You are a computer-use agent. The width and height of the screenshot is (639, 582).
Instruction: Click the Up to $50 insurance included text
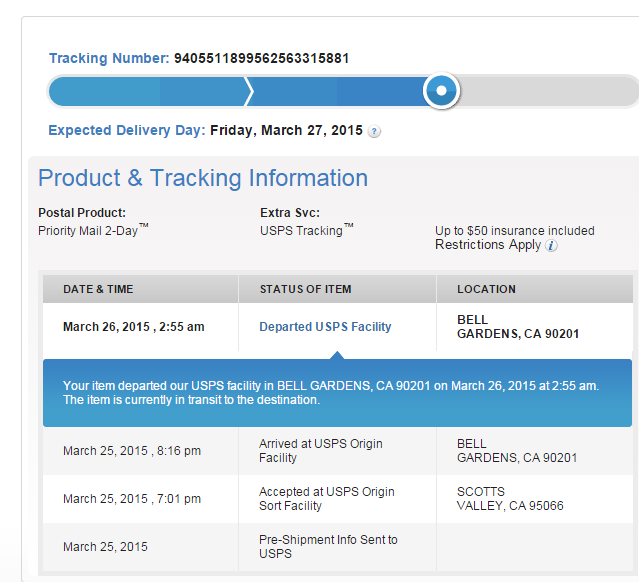[515, 231]
